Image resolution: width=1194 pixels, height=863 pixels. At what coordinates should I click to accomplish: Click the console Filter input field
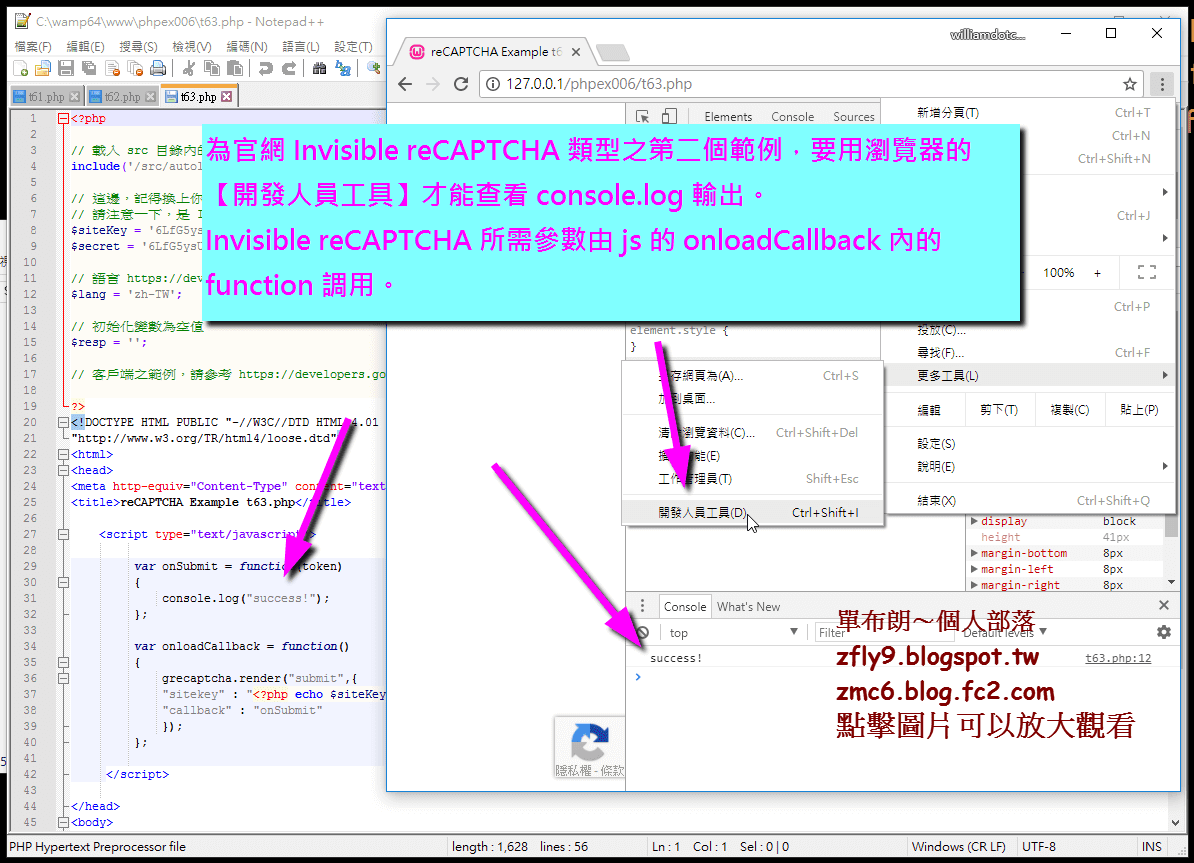[x=883, y=632]
